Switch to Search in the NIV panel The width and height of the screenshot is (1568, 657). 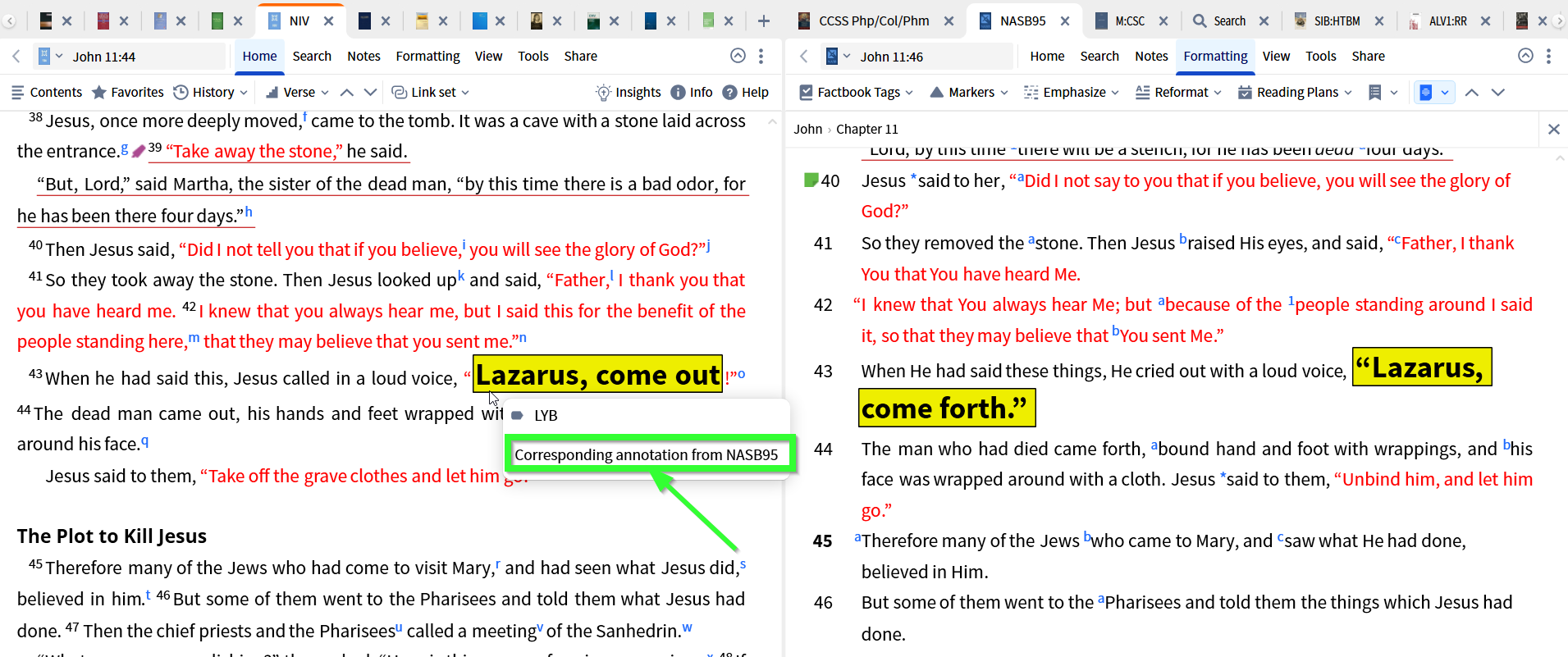[312, 56]
